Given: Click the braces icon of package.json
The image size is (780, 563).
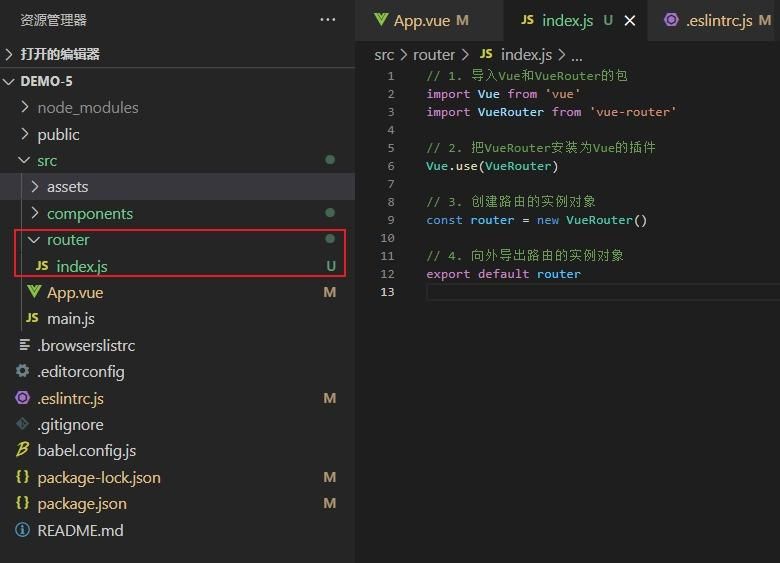Looking at the screenshot, I should [x=22, y=504].
